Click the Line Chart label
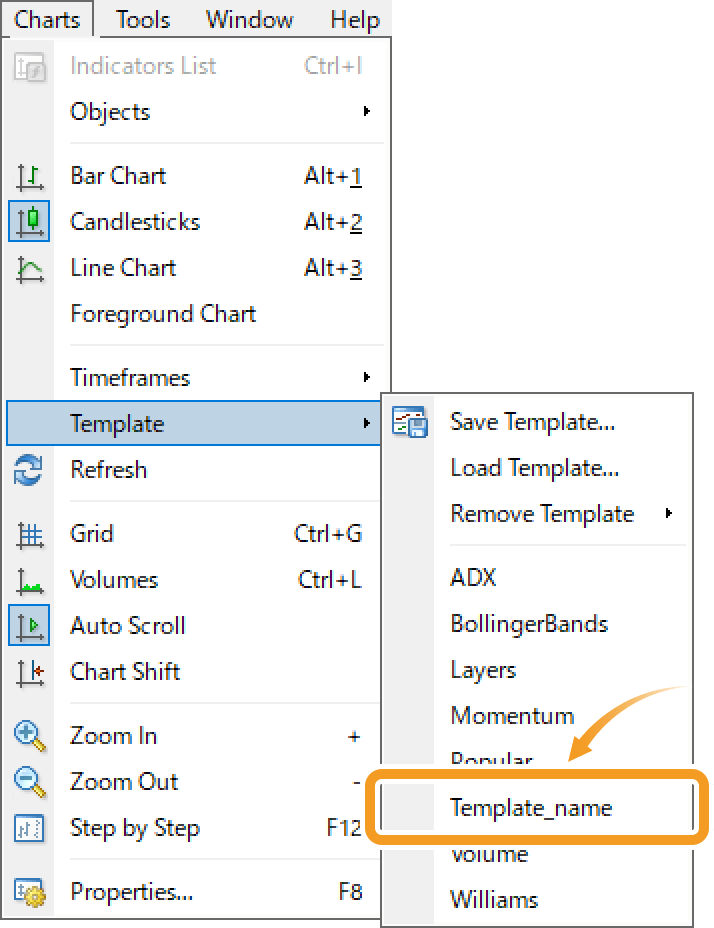This screenshot has width=714, height=928. pos(123,268)
